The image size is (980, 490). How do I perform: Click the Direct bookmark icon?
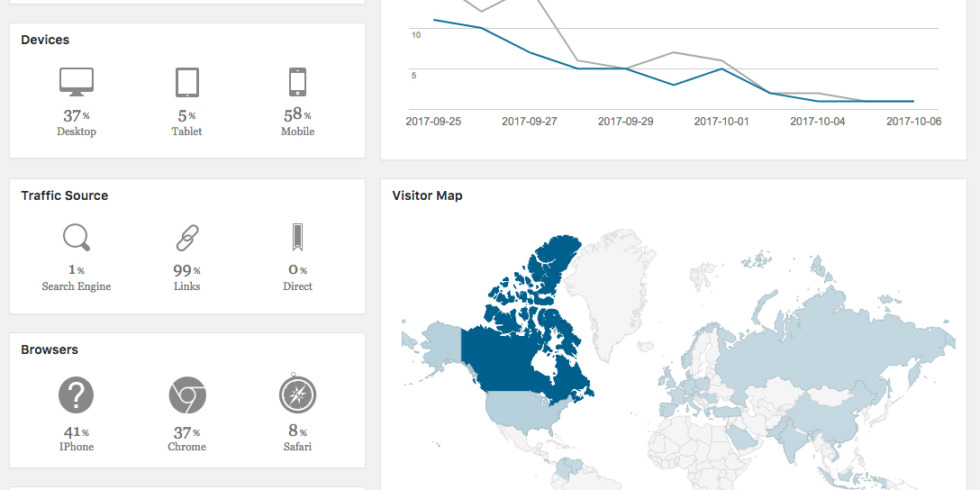298,238
